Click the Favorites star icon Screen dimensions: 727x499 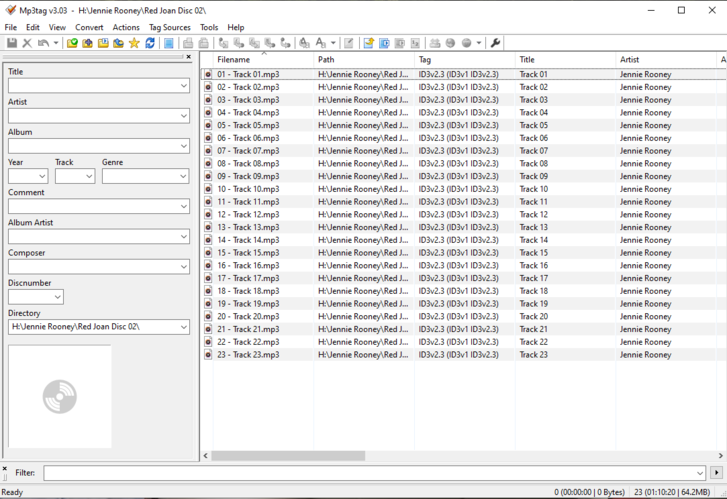[x=134, y=43]
